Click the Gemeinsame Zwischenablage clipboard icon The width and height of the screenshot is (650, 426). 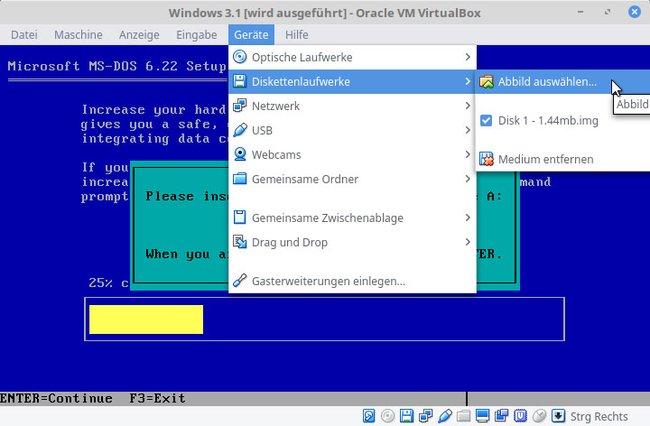tap(240, 217)
